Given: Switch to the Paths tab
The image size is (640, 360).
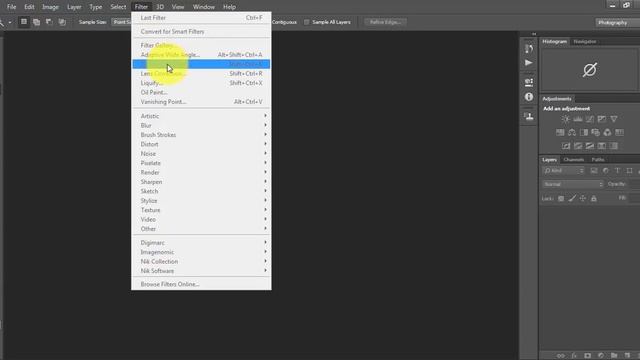Looking at the screenshot, I should pos(598,160).
